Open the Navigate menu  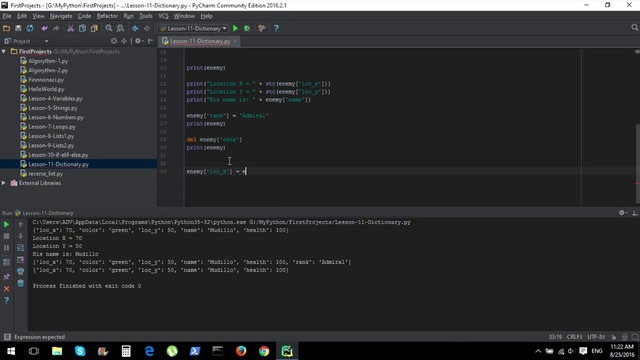pos(61,16)
